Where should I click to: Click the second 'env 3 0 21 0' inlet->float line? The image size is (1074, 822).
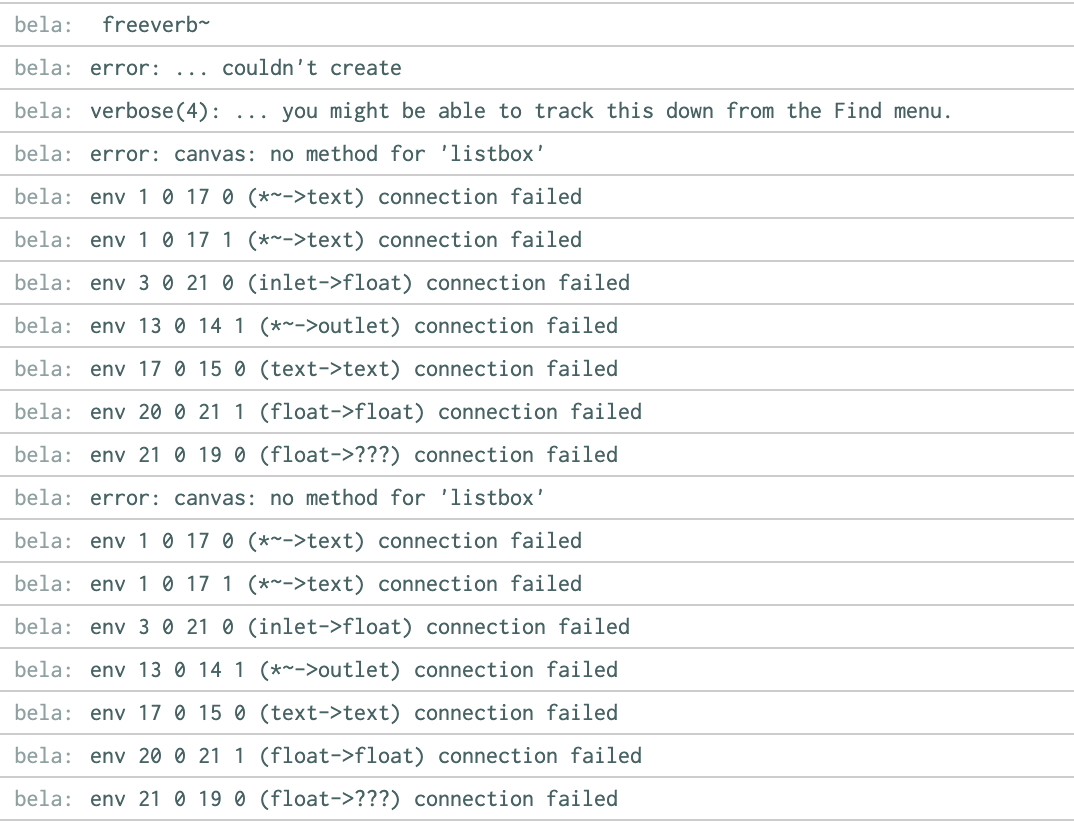(359, 627)
